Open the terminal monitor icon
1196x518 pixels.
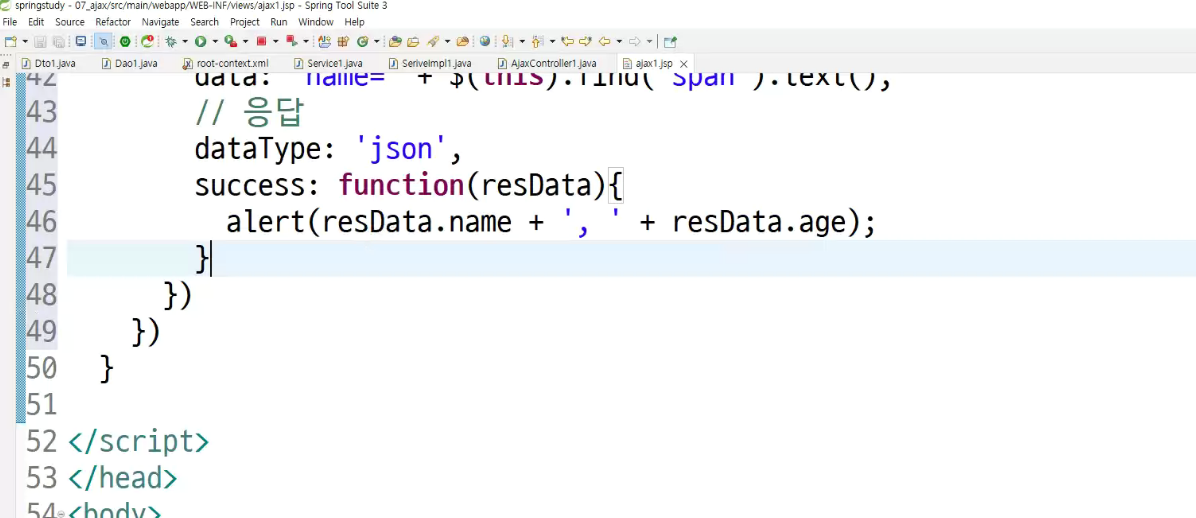pyautogui.click(x=81, y=41)
